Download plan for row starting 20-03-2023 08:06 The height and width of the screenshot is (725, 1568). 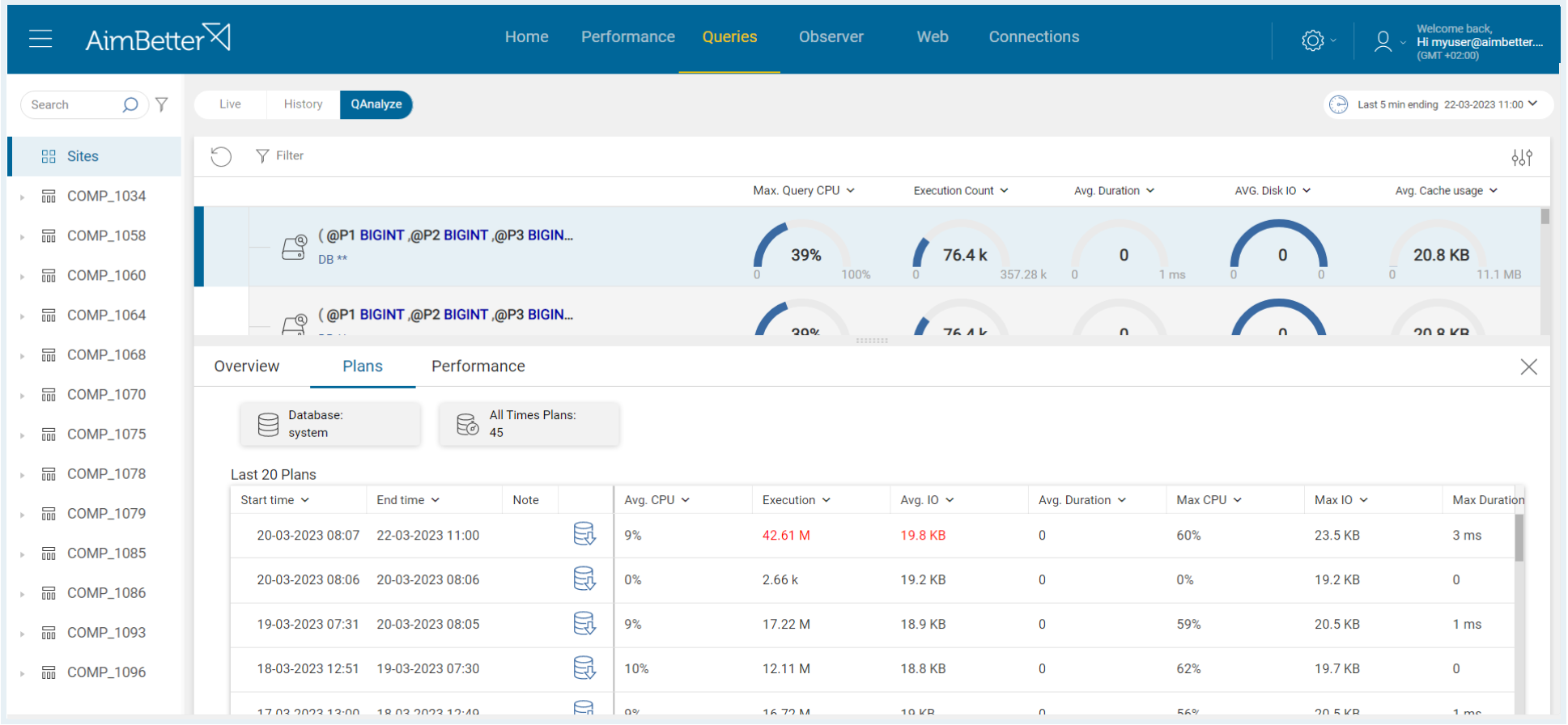click(x=584, y=579)
